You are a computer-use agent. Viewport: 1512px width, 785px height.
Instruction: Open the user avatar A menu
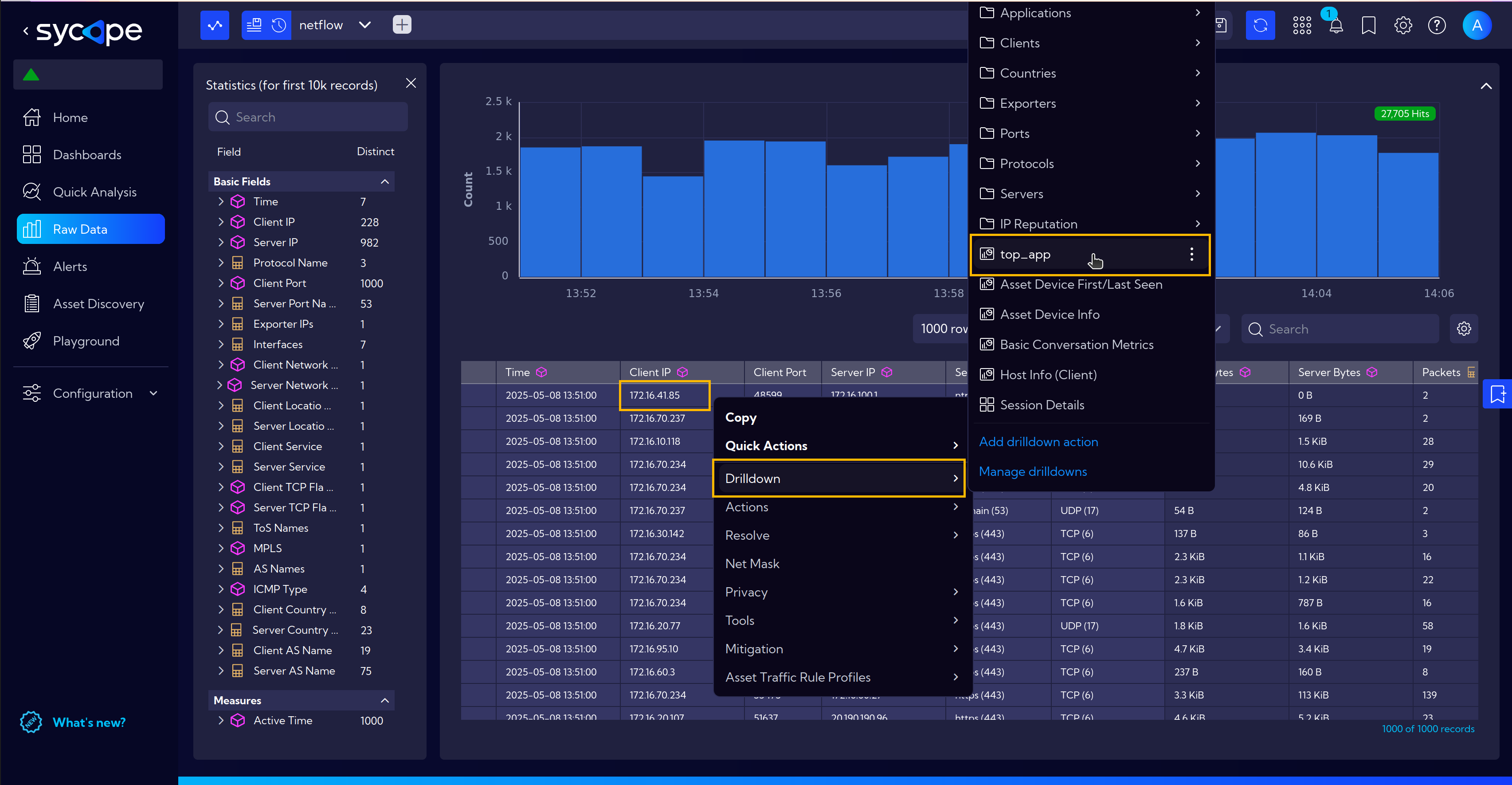(1477, 25)
